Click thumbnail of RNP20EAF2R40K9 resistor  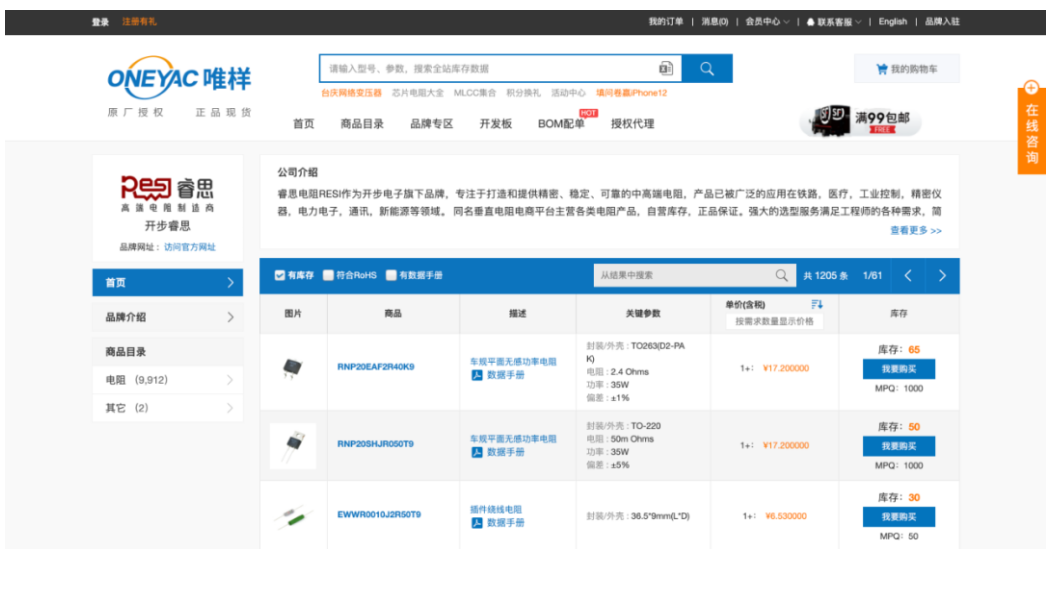coord(293,367)
